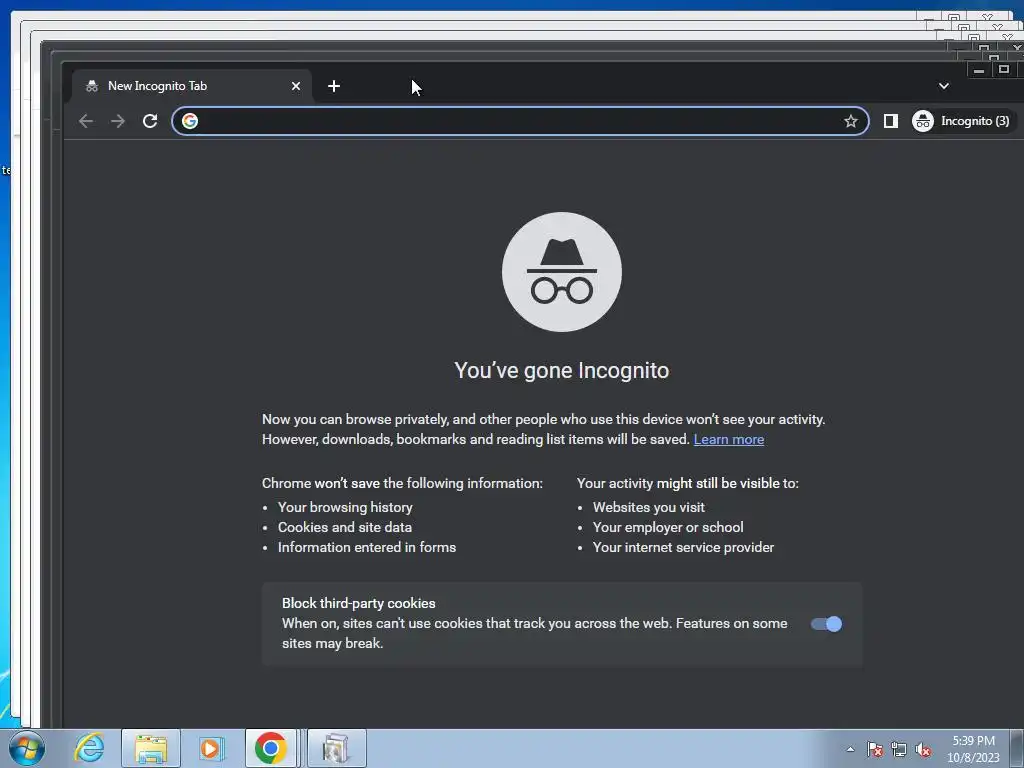Open Windows Media Player from the taskbar
Image resolution: width=1024 pixels, height=768 pixels.
(x=211, y=748)
